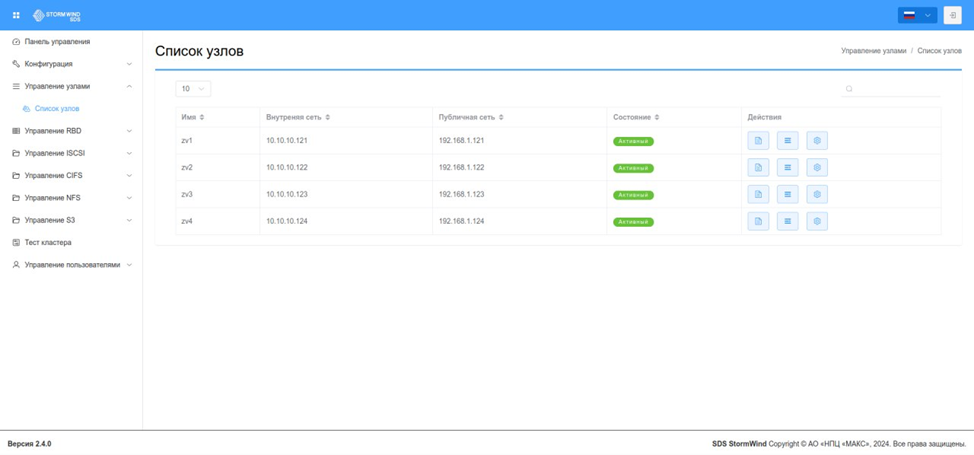Open the gear settings in the zv2 row

click(x=817, y=168)
